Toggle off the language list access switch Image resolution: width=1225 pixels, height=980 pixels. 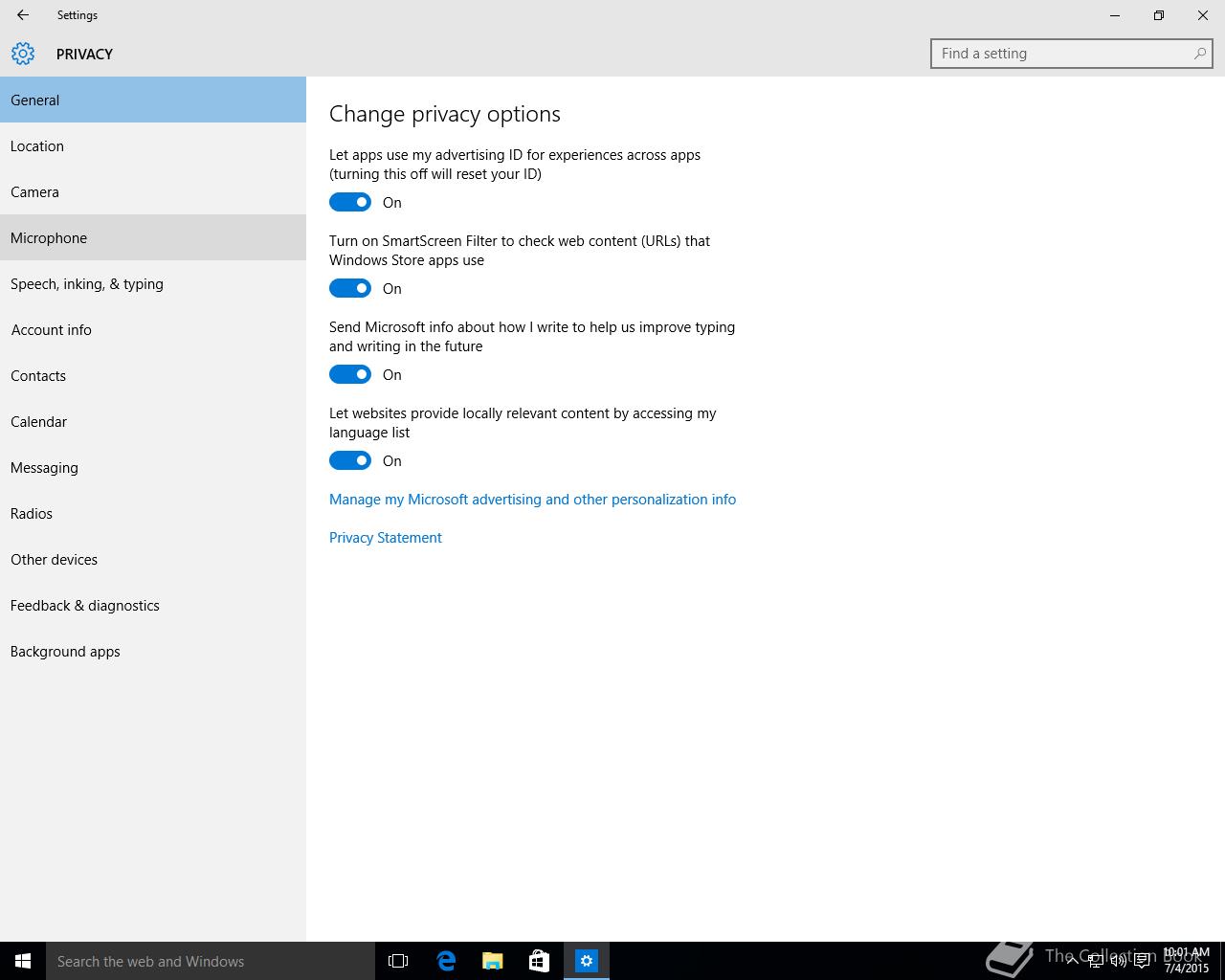tap(350, 460)
